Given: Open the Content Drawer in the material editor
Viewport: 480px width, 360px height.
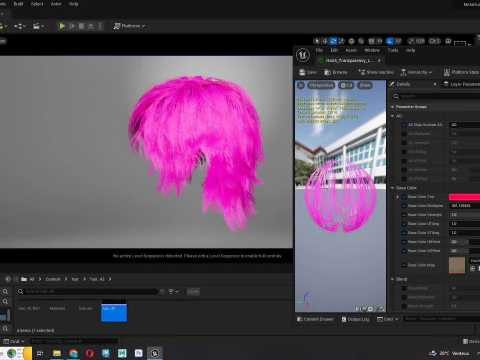Looking at the screenshot, I should (315, 319).
